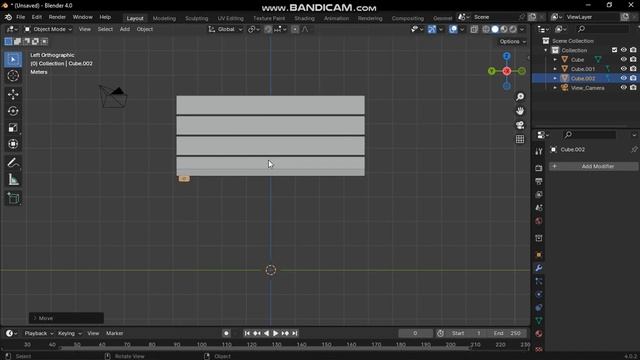Switch to the Modeling workspace tab
The image size is (640, 360).
[x=164, y=18]
